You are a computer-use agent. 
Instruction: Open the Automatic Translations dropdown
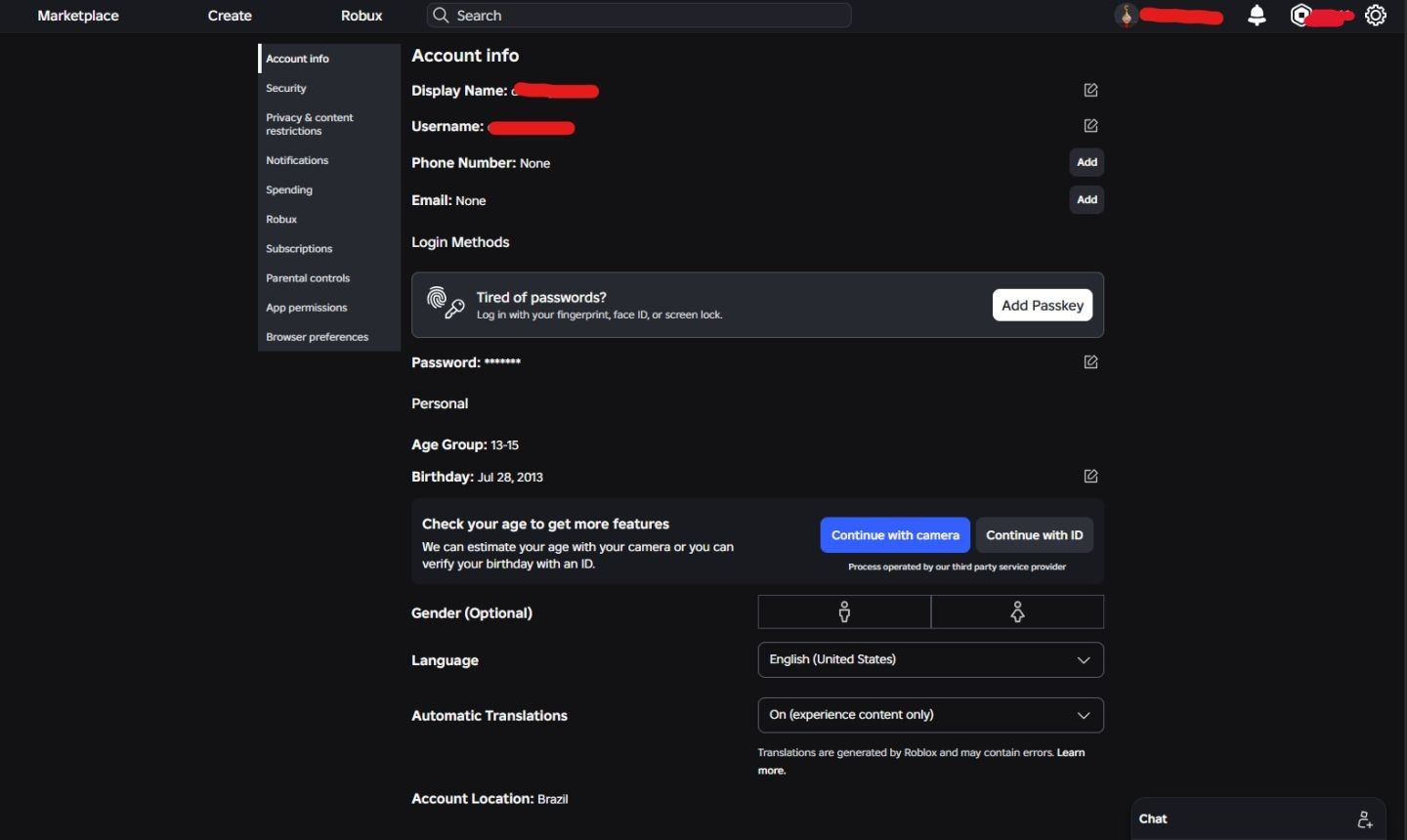coord(931,715)
